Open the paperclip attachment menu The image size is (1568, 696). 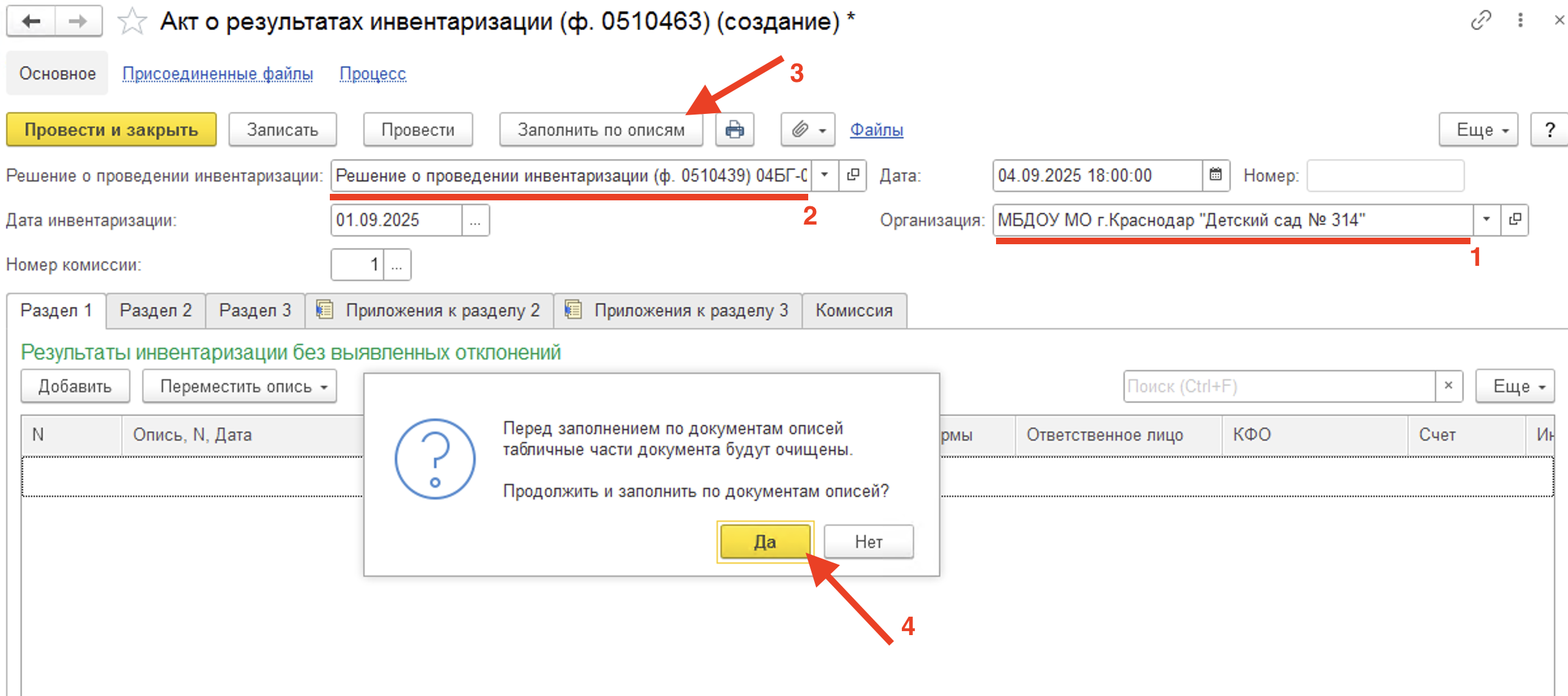point(808,130)
